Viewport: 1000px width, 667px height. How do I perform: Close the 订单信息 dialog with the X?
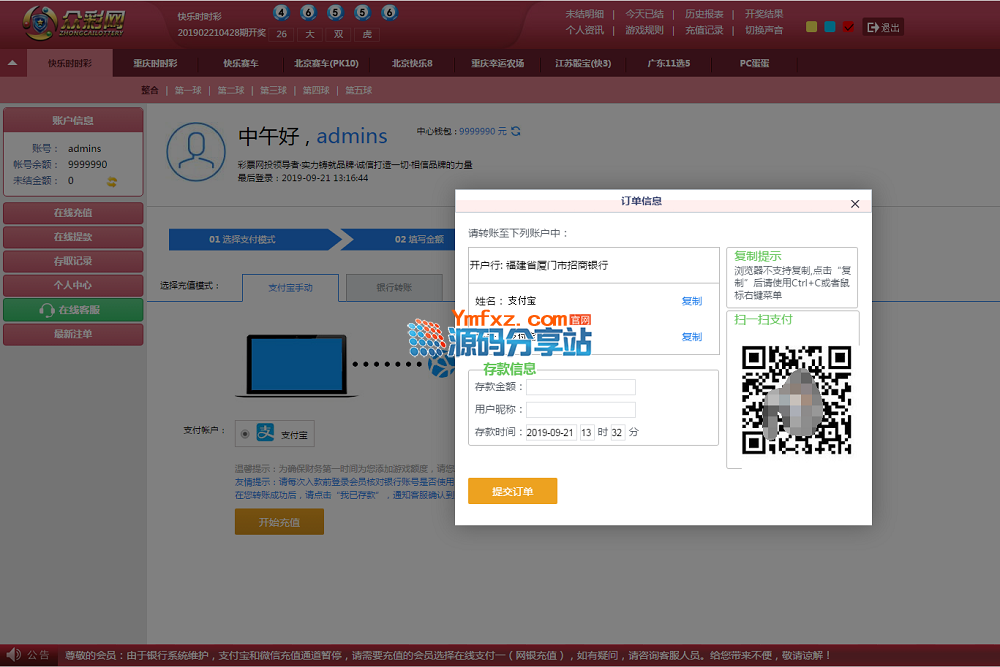pos(854,204)
